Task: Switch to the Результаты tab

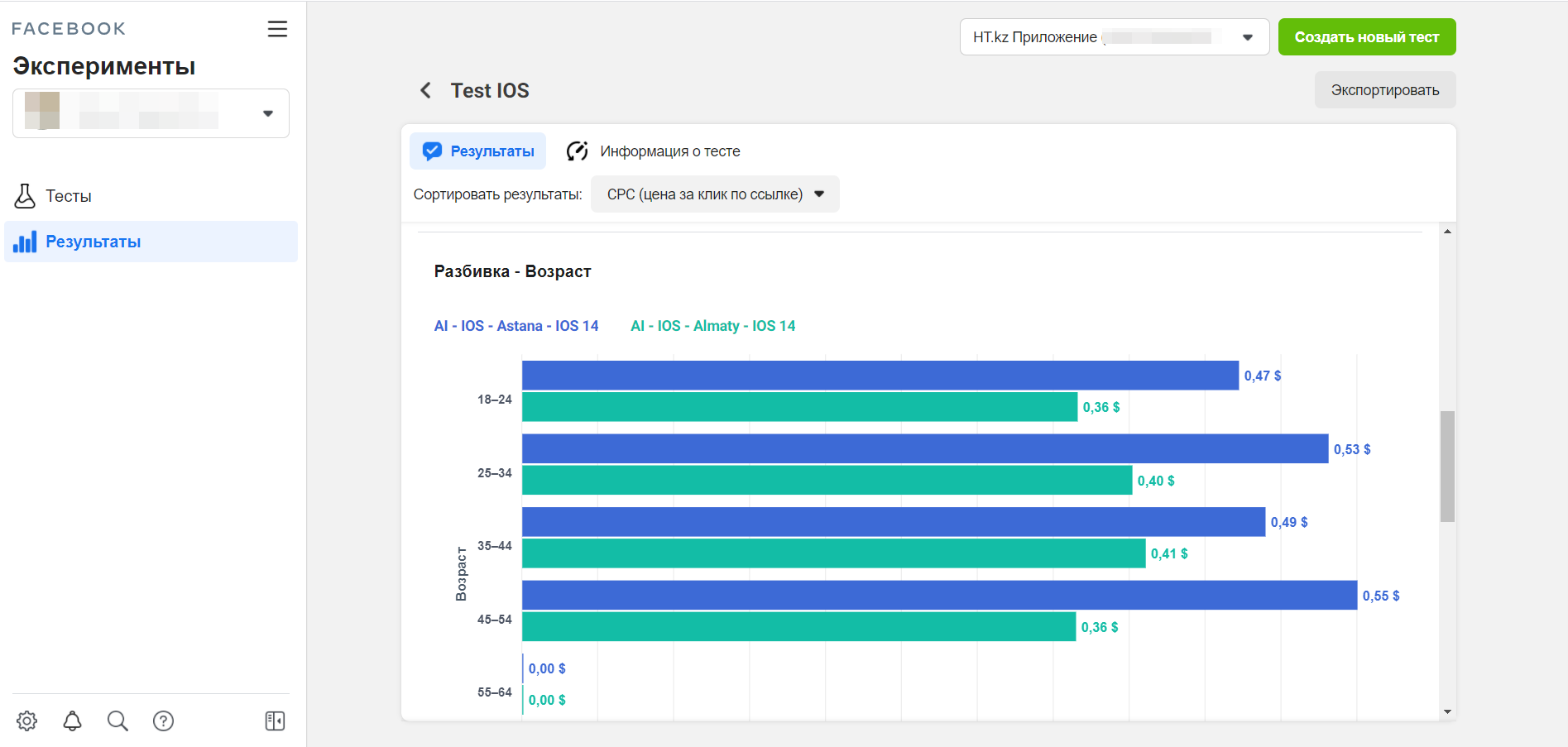Action: click(x=478, y=151)
